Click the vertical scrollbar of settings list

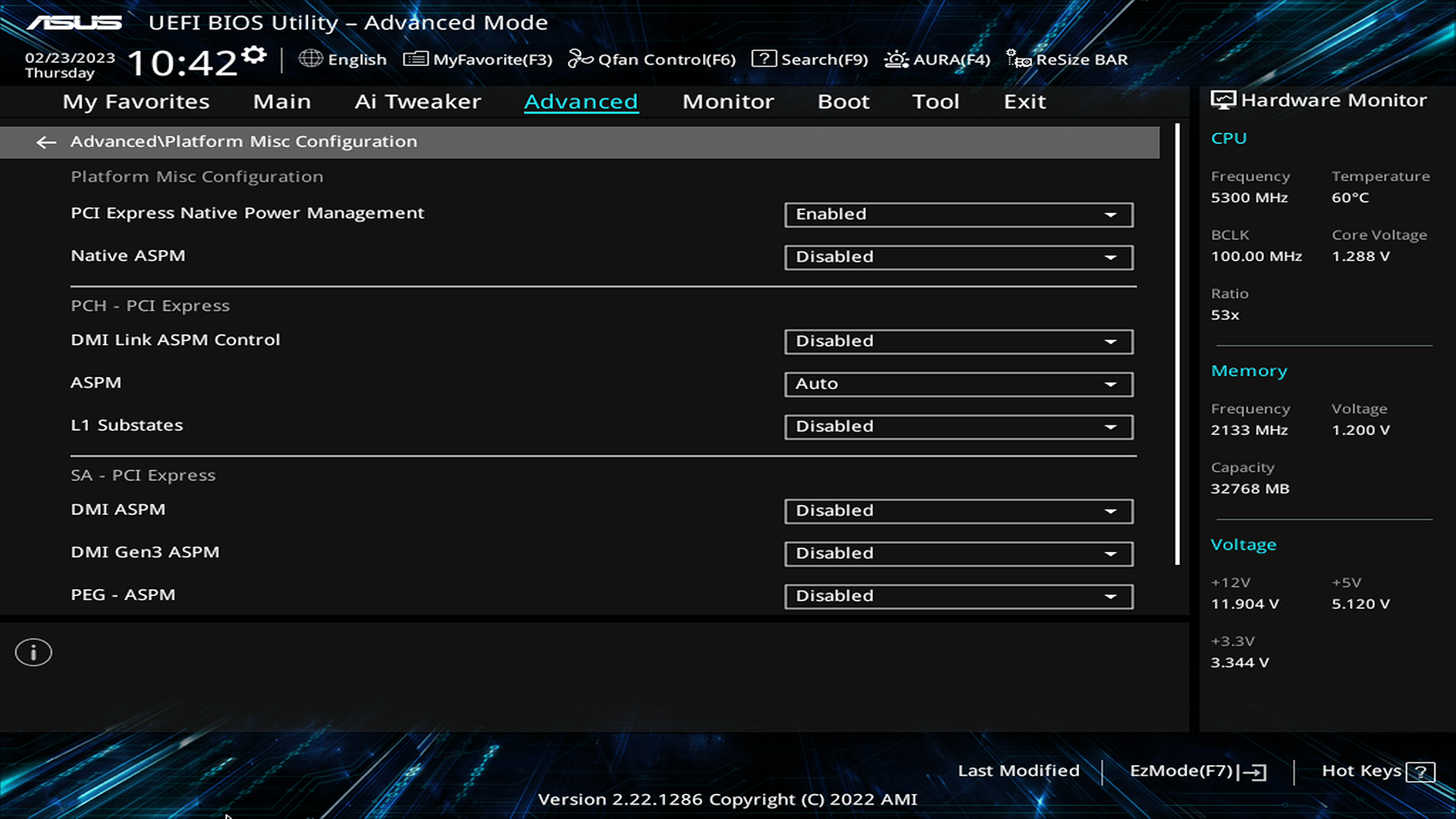pos(1177,345)
